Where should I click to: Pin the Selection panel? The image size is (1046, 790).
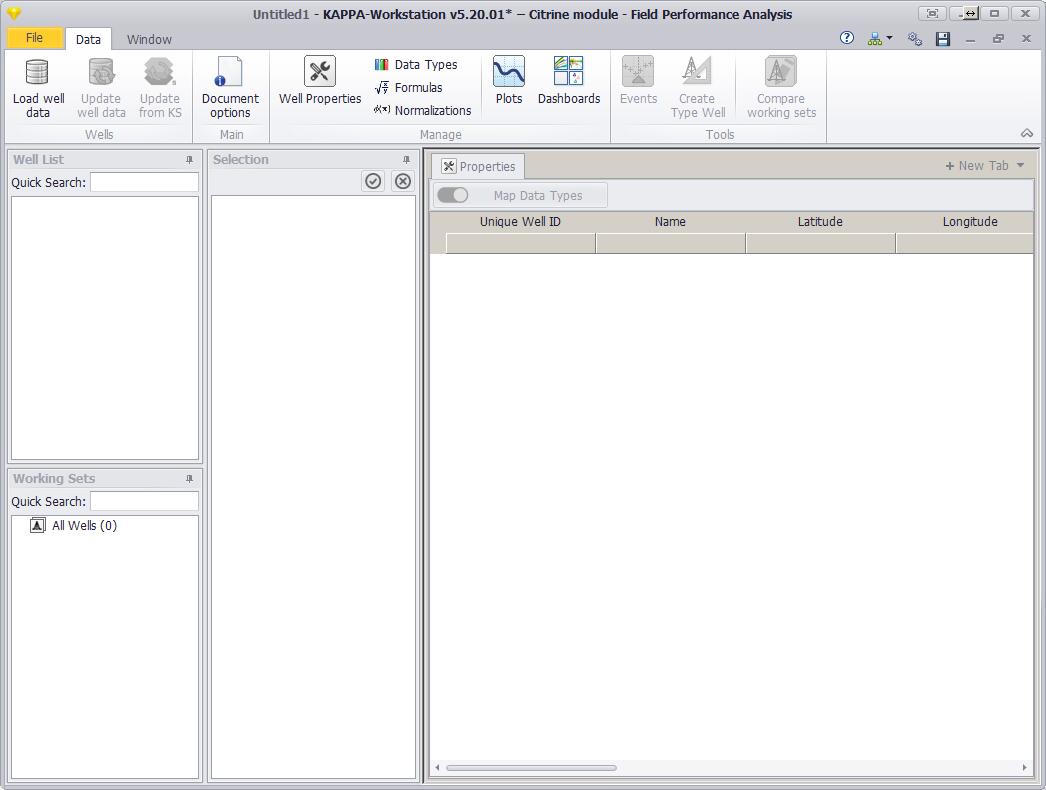[406, 160]
